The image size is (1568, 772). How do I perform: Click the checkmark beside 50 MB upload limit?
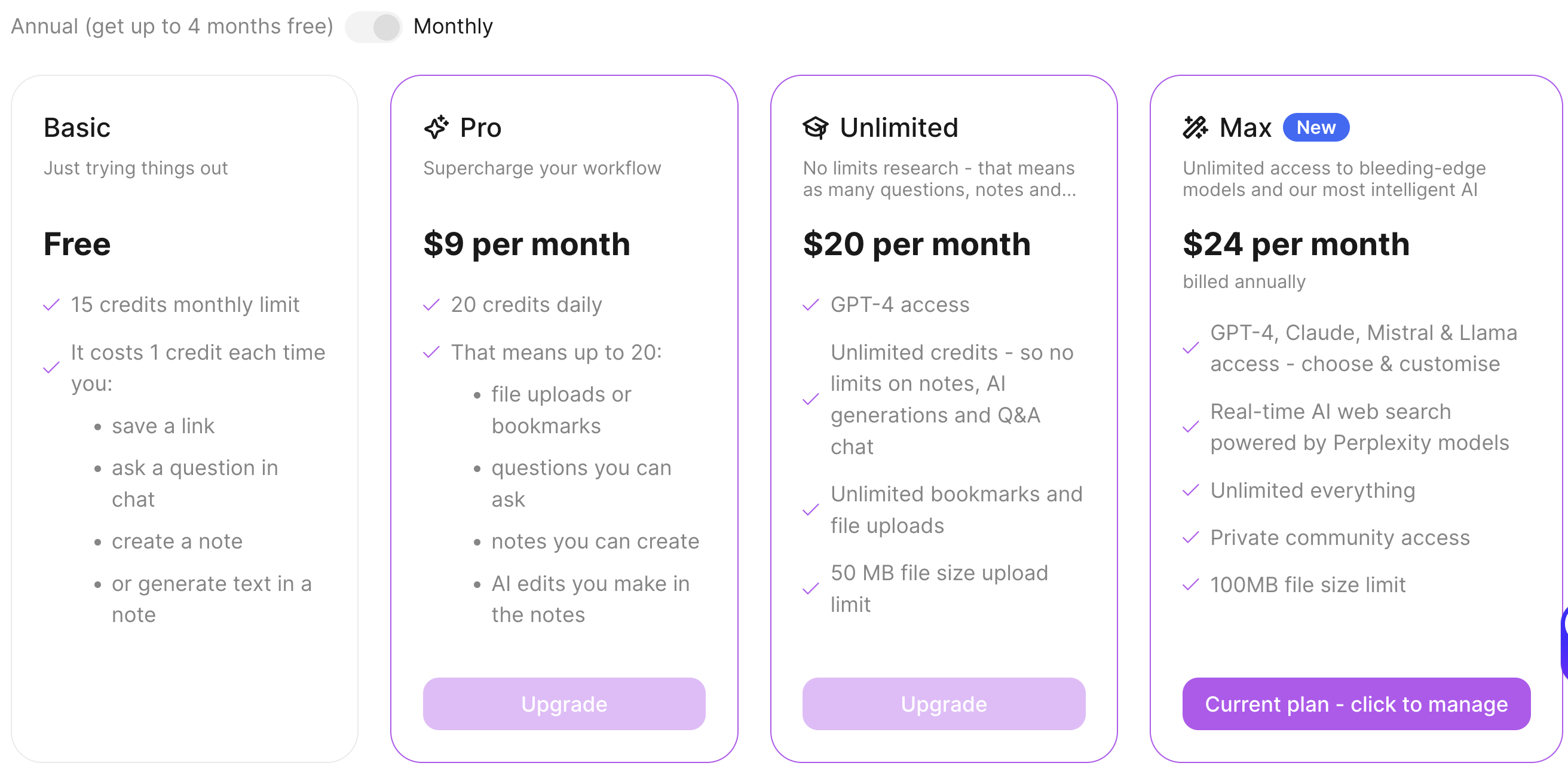(810, 589)
